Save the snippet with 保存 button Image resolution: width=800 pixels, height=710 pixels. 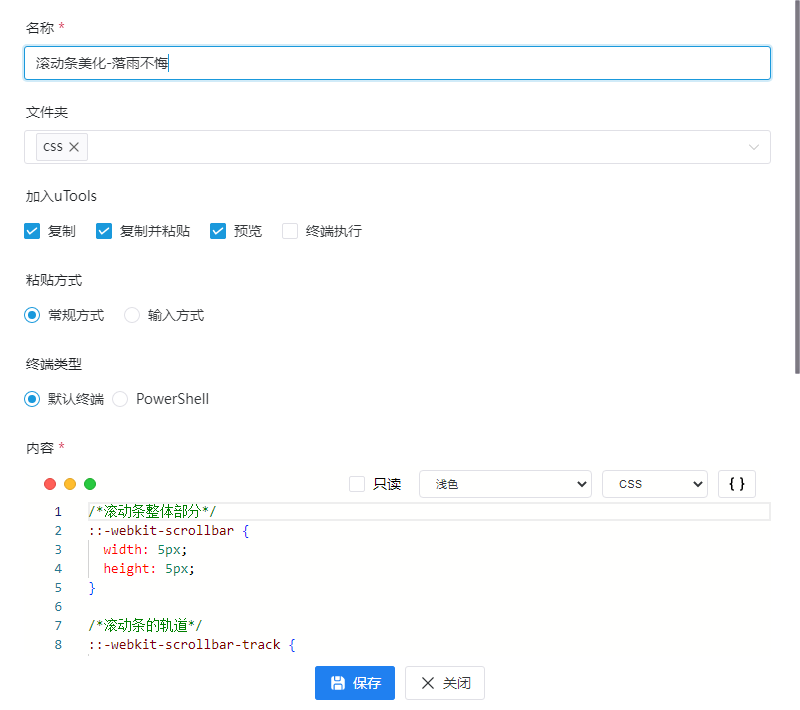[355, 683]
